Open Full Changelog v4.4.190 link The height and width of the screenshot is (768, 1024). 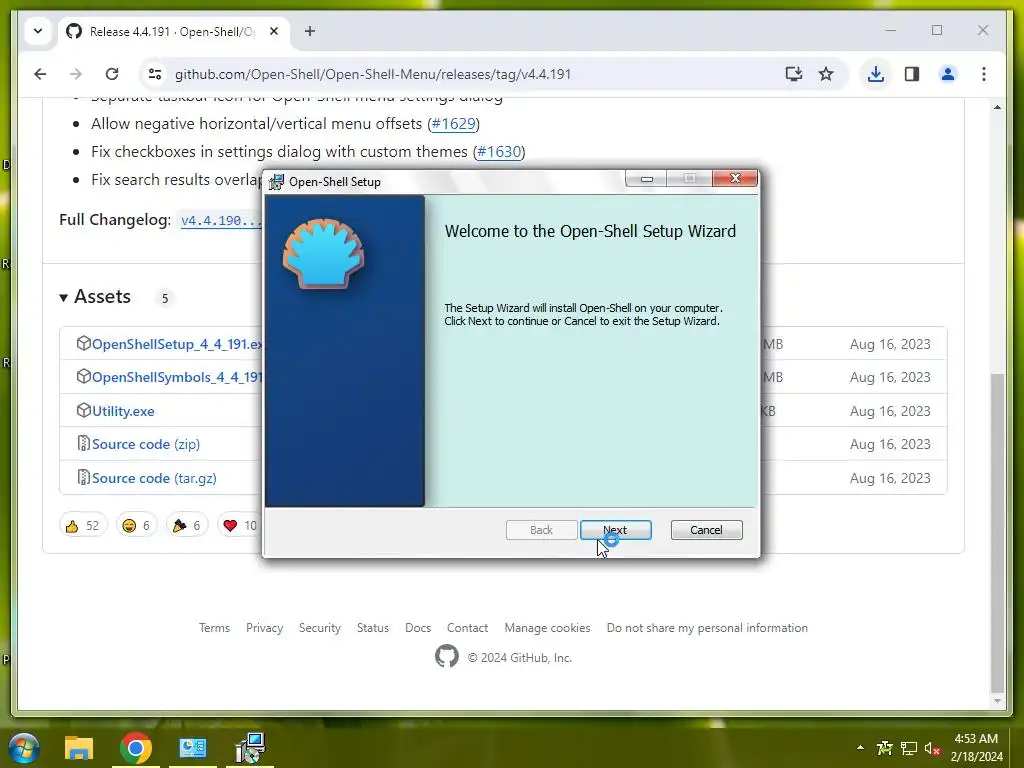pos(221,221)
